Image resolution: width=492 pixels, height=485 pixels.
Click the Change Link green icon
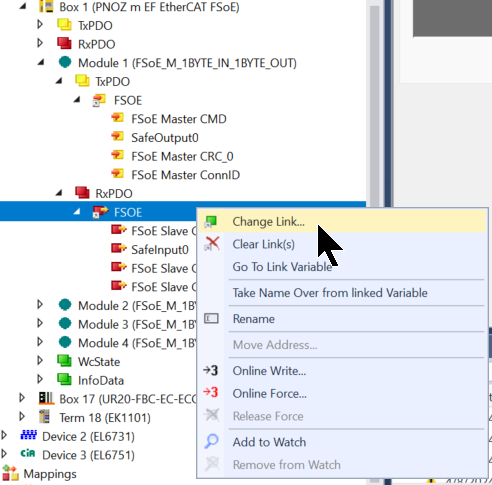(x=211, y=222)
